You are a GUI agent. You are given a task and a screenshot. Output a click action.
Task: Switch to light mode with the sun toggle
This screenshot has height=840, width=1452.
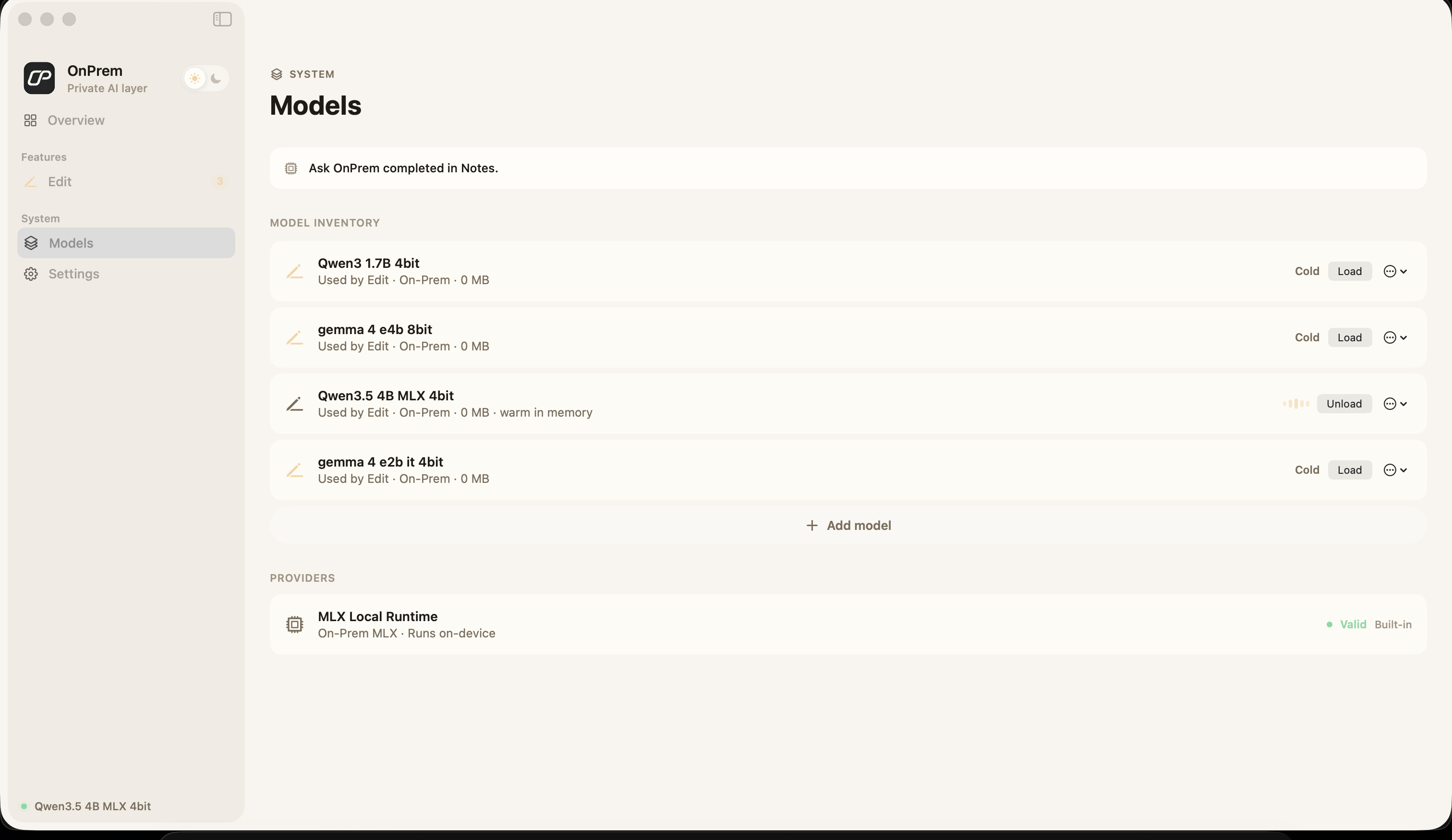coord(195,78)
